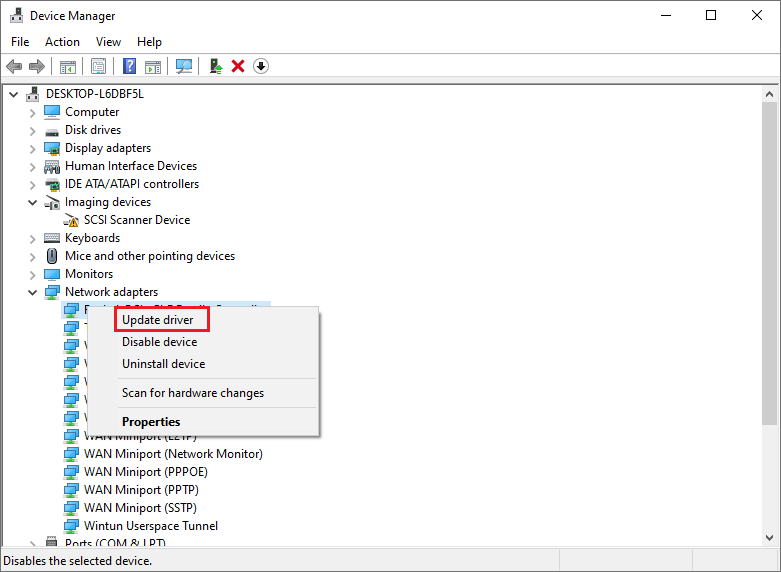Click the Properties sheet toolbar icon
This screenshot has width=781, height=572.
pyautogui.click(x=98, y=66)
